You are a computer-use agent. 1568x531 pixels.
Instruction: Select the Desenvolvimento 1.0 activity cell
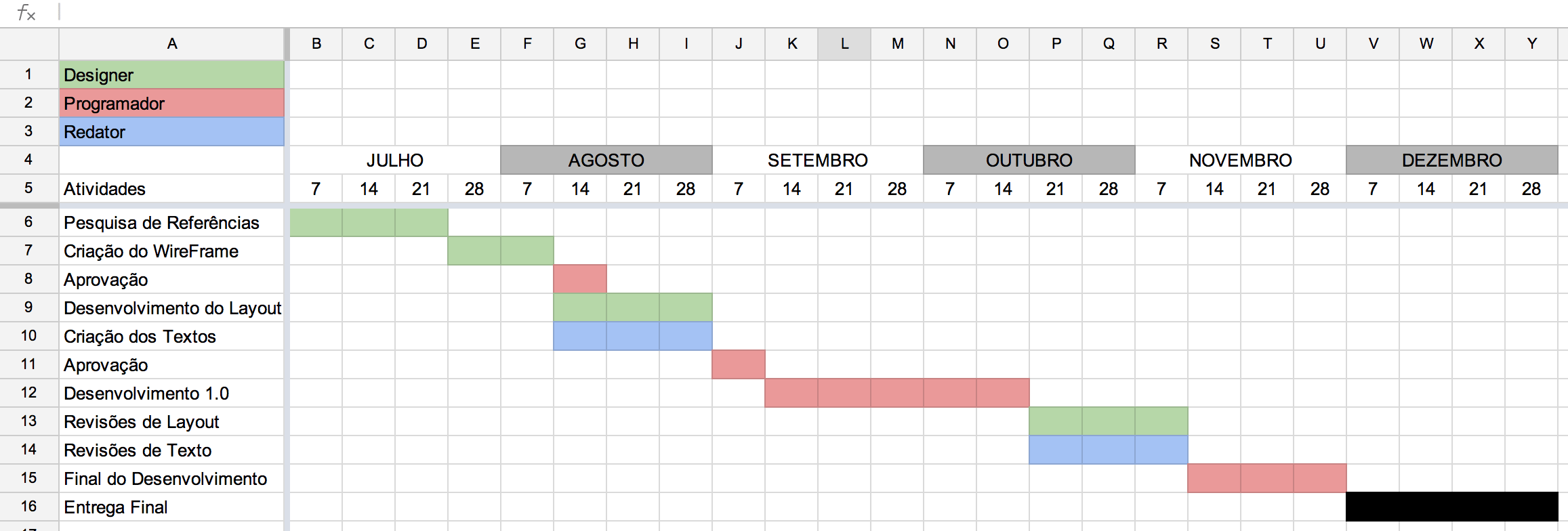tap(171, 394)
